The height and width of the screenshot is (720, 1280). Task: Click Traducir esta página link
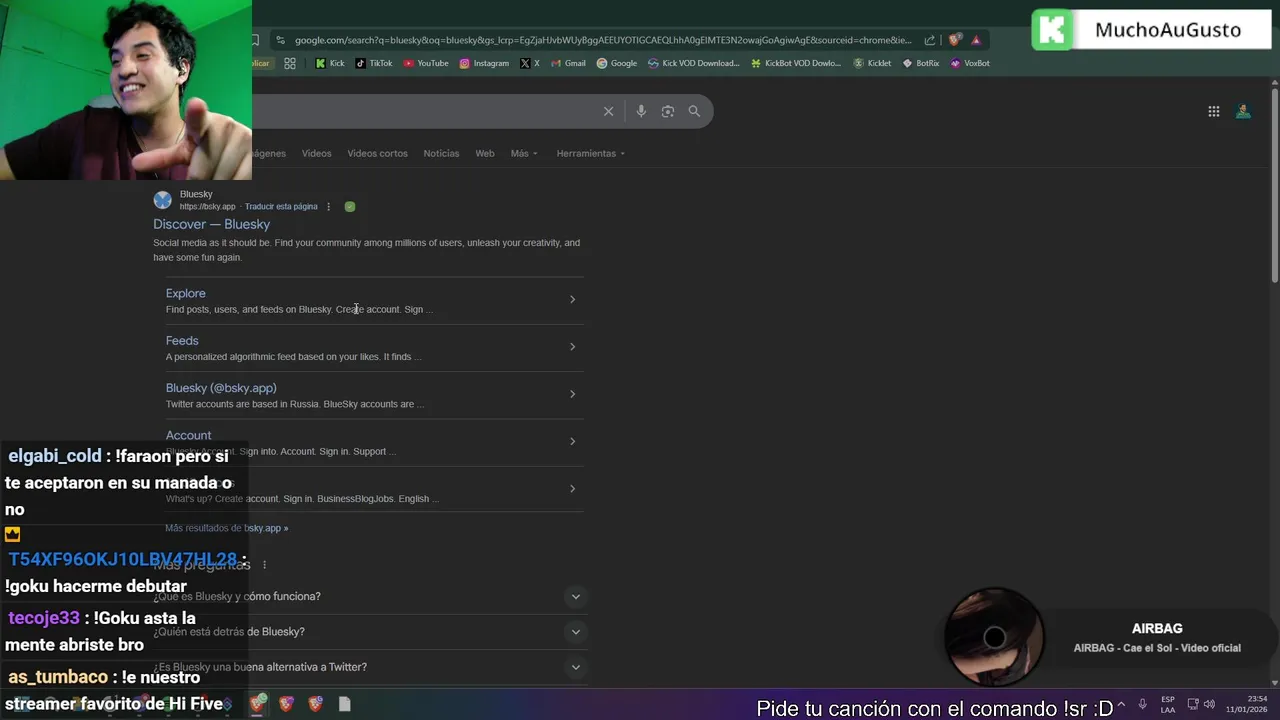pos(281,207)
